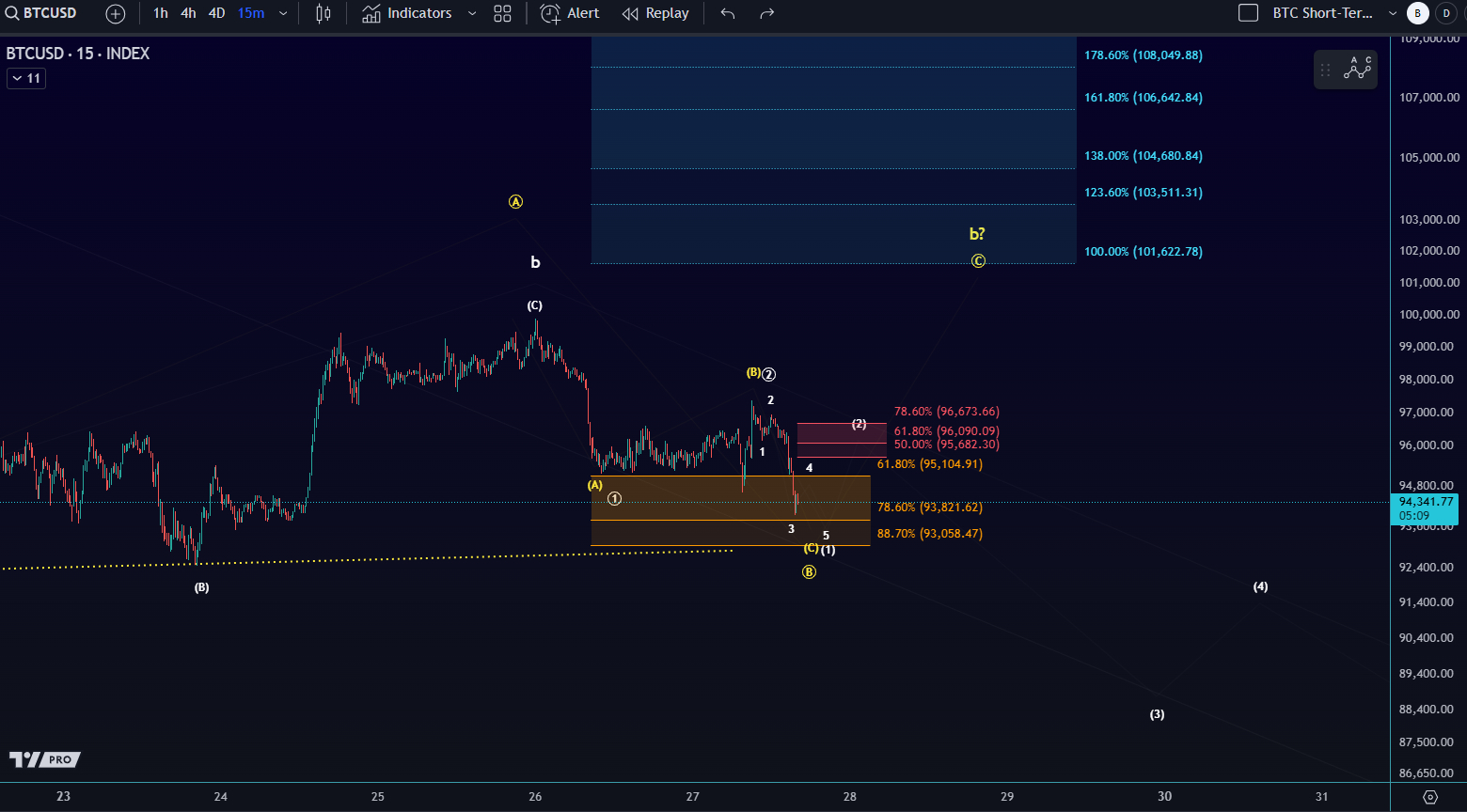The width and height of the screenshot is (1467, 812).
Task: Expand the favorite indicators dropdown chevron
Action: 472,13
